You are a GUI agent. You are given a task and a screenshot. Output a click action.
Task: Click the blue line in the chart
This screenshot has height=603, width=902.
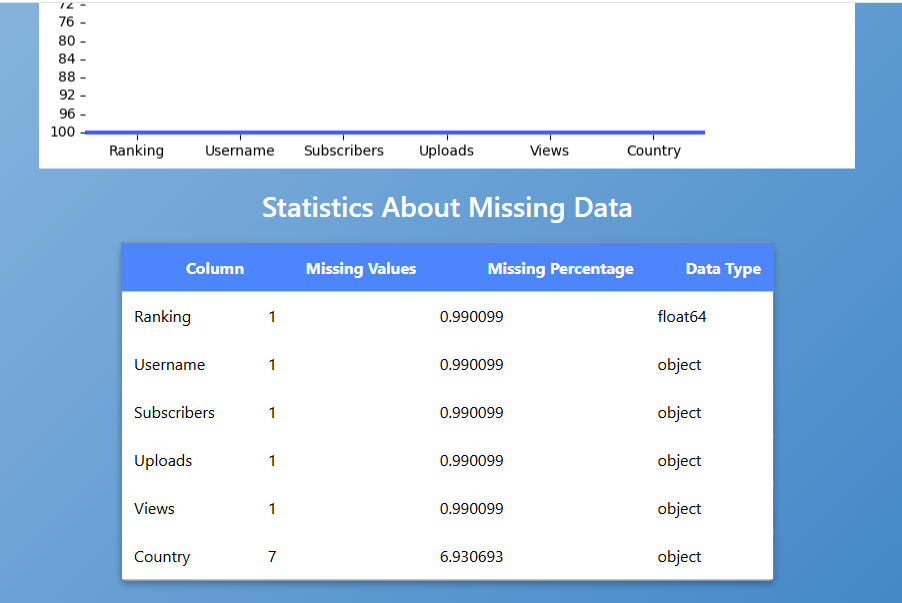pyautogui.click(x=395, y=132)
